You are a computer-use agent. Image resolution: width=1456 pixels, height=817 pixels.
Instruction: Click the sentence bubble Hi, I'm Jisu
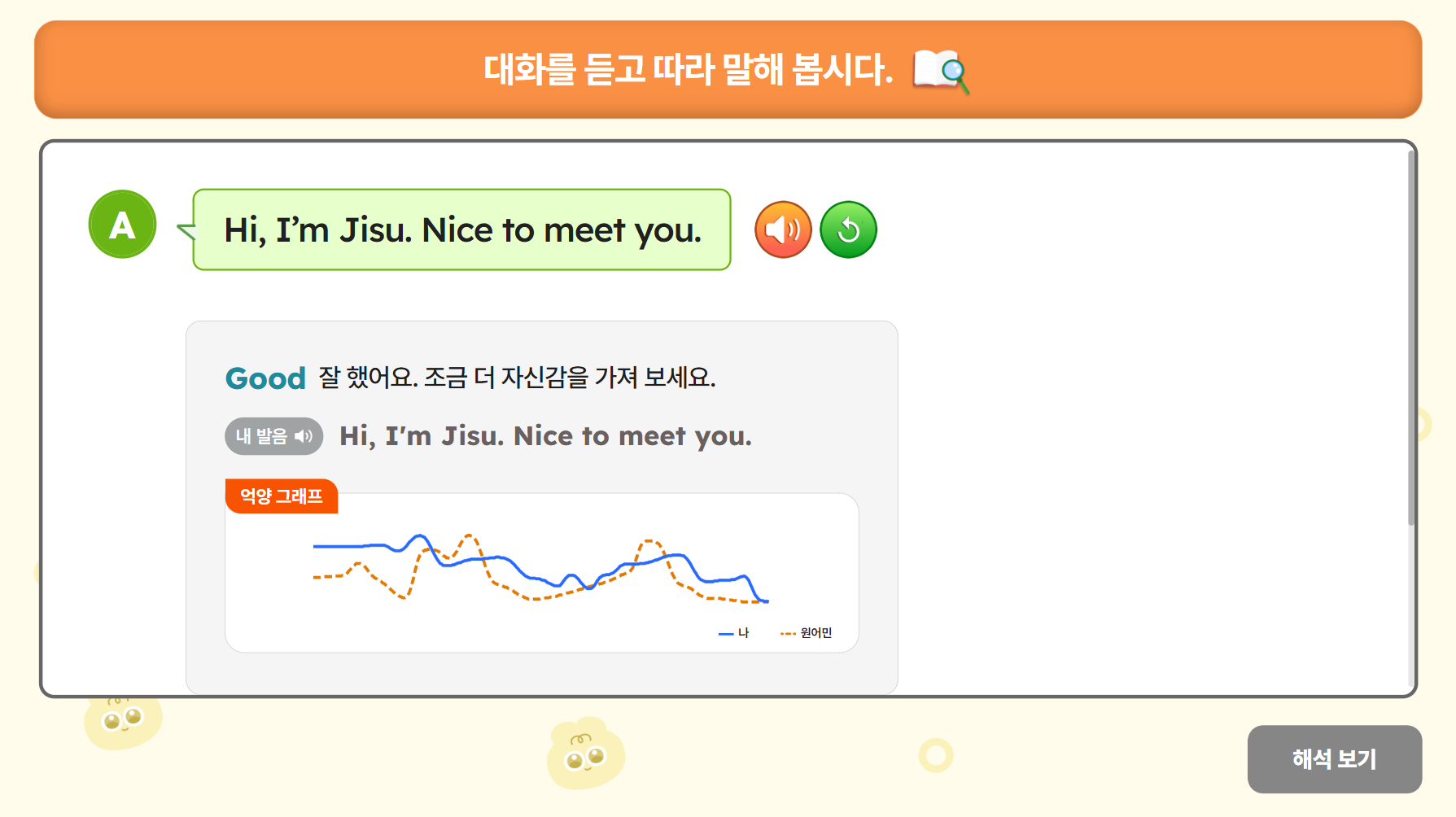(x=461, y=229)
